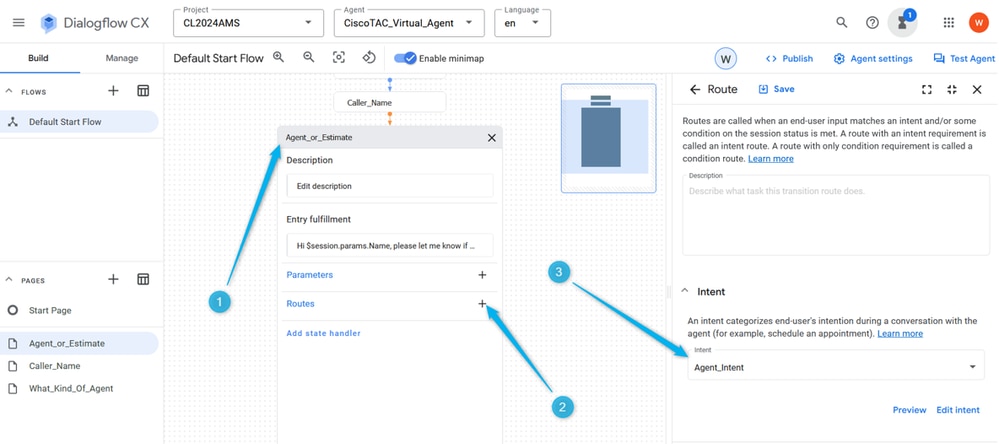
Task: Click the focus/center canvas icon
Action: (x=339, y=57)
